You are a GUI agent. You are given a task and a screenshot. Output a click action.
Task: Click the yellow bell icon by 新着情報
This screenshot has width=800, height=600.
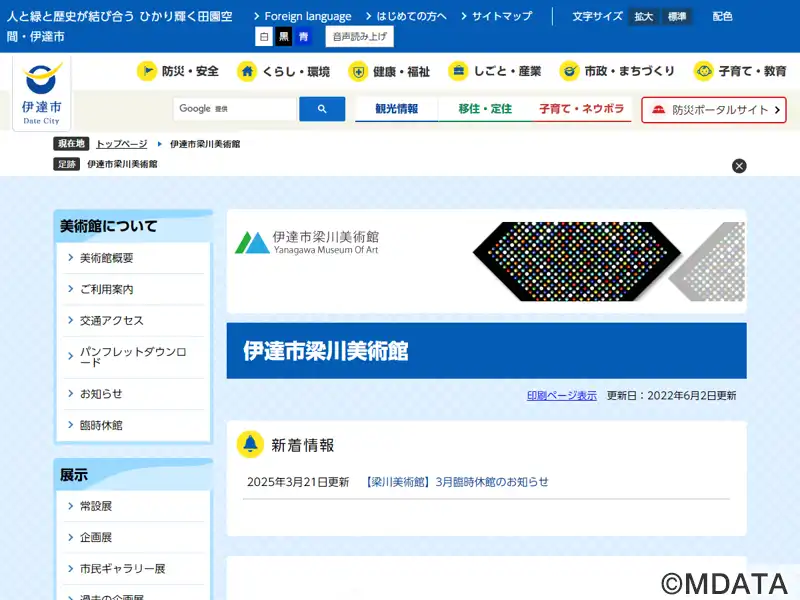[x=250, y=444]
